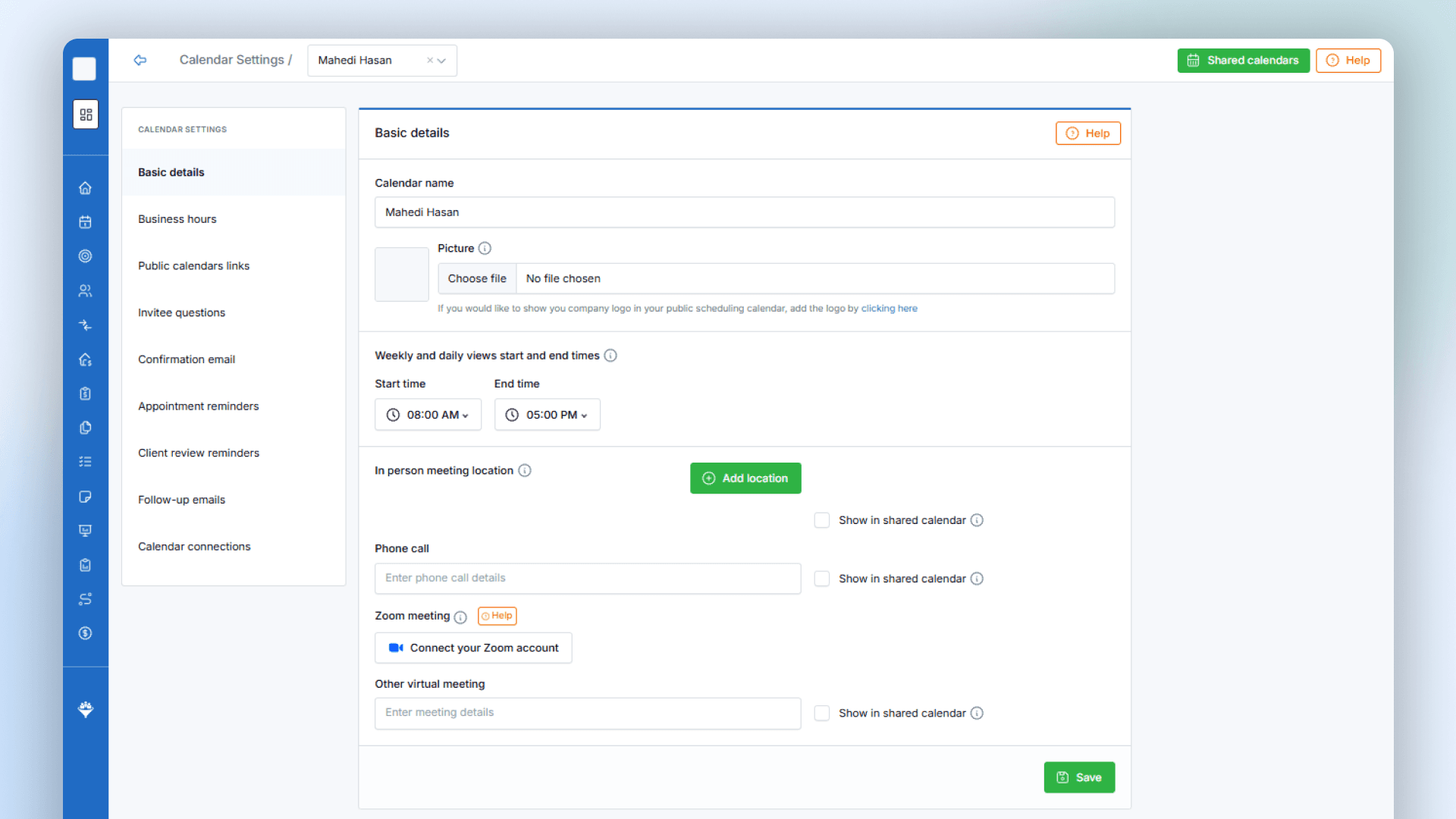Open Confirmation email settings

tap(234, 359)
